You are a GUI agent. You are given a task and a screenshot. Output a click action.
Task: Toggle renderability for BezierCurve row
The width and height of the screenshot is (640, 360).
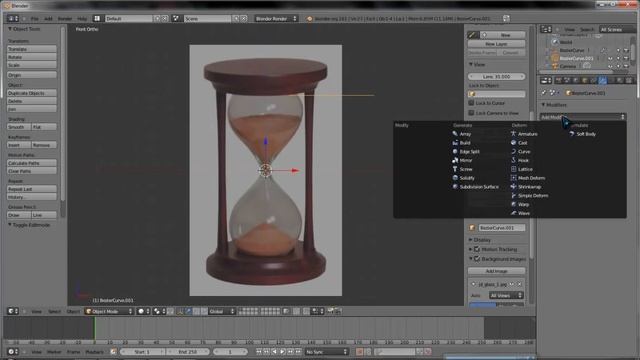626,50
